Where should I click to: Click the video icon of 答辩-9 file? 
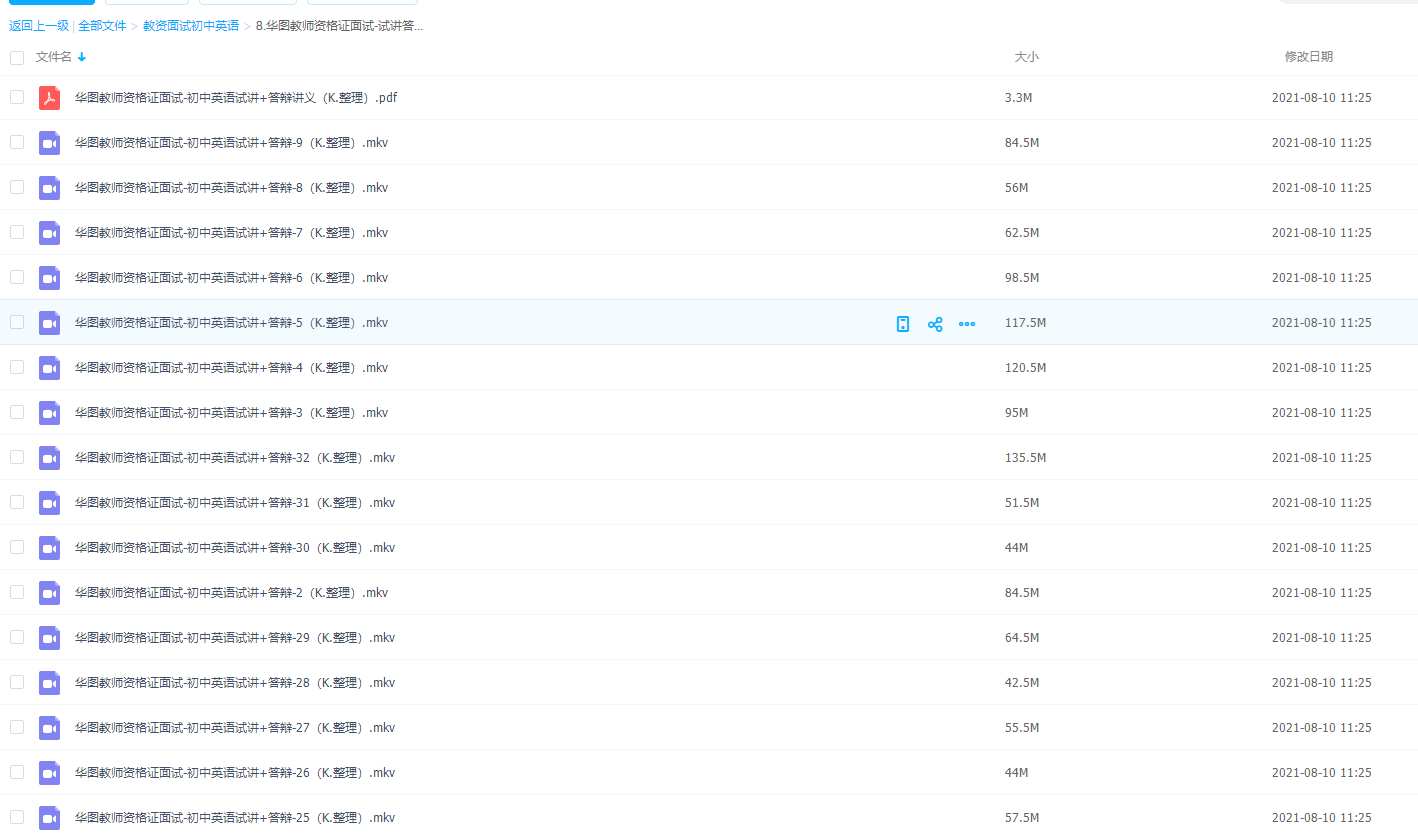point(49,143)
